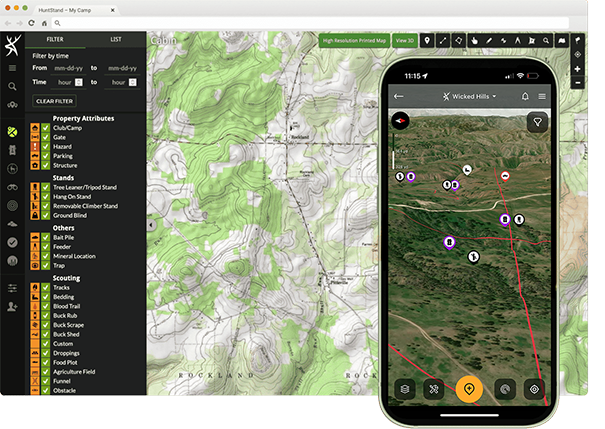Click the compass divider measure tool
605x429 pixels.
coord(517,41)
